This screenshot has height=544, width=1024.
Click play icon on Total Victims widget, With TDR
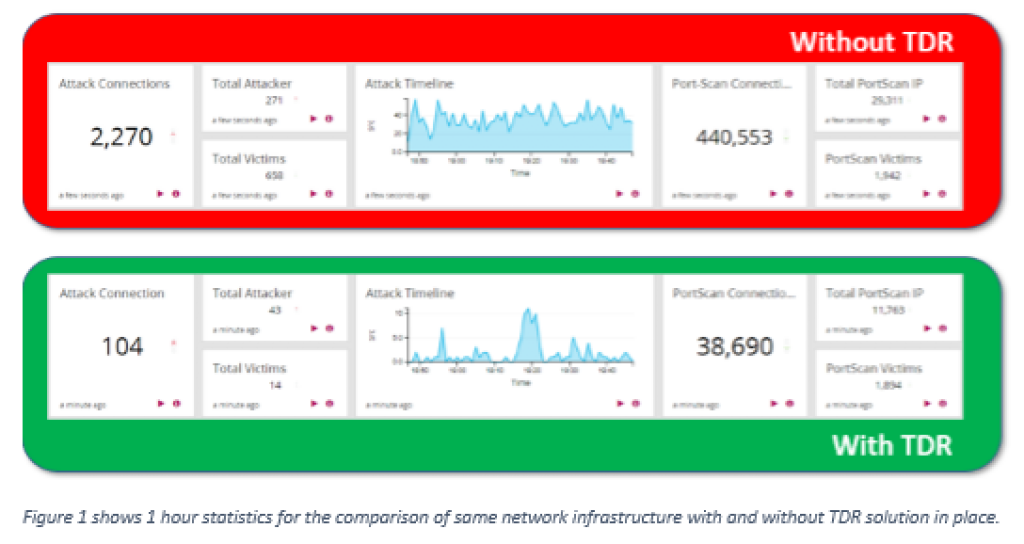[314, 404]
